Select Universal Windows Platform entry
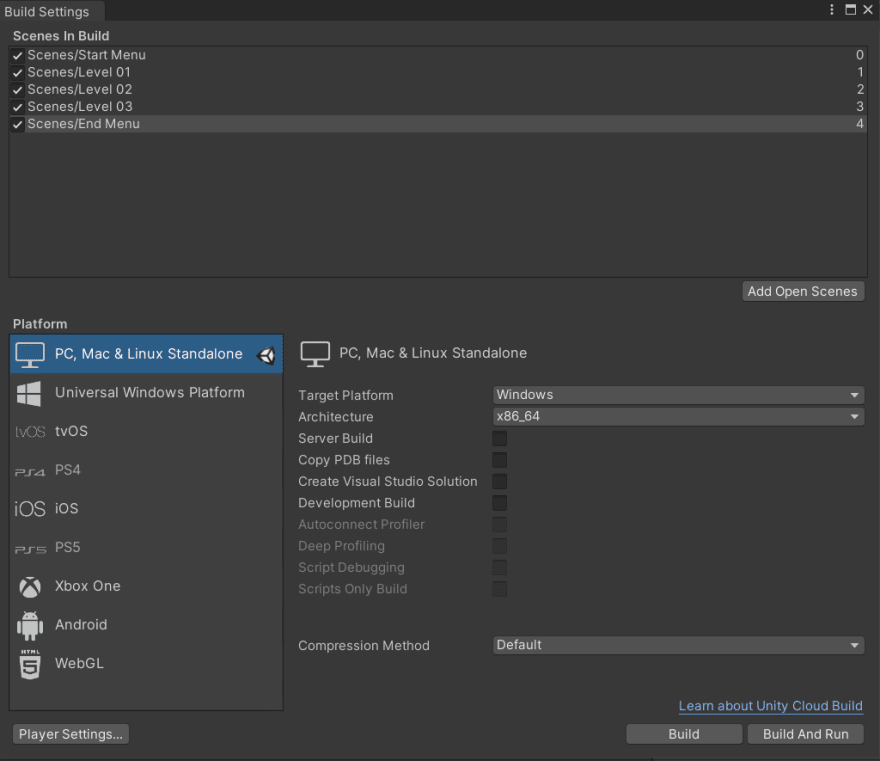880x761 pixels. 146,393
